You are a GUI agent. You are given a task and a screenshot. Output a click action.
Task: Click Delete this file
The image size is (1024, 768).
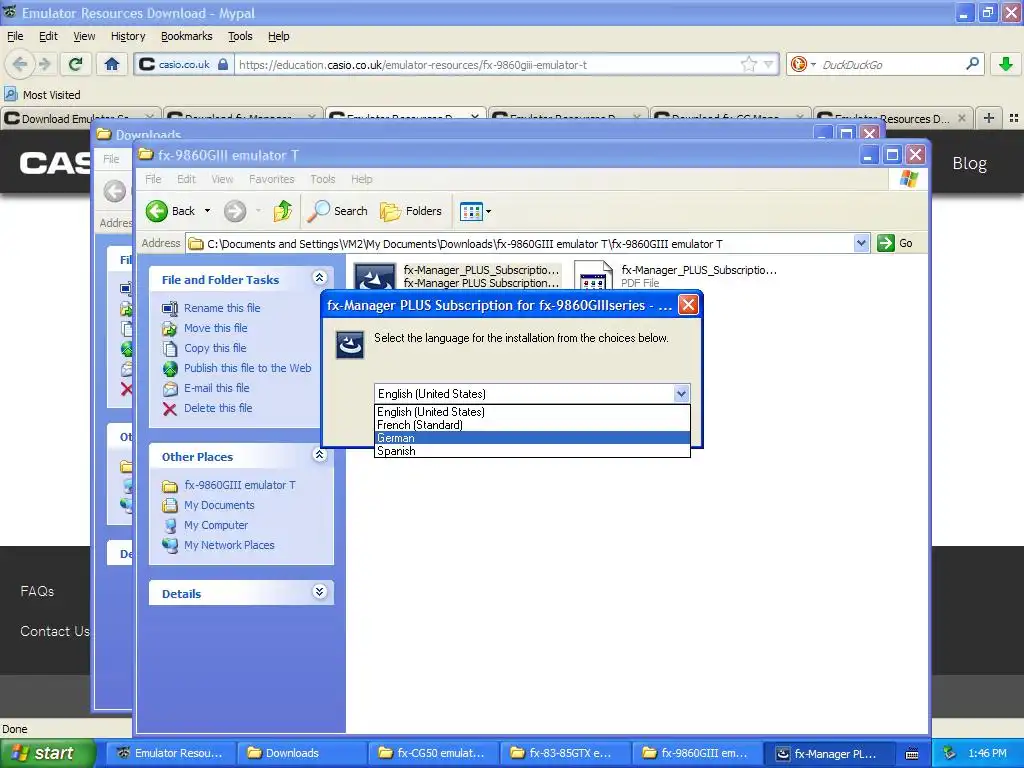pyautogui.click(x=218, y=408)
